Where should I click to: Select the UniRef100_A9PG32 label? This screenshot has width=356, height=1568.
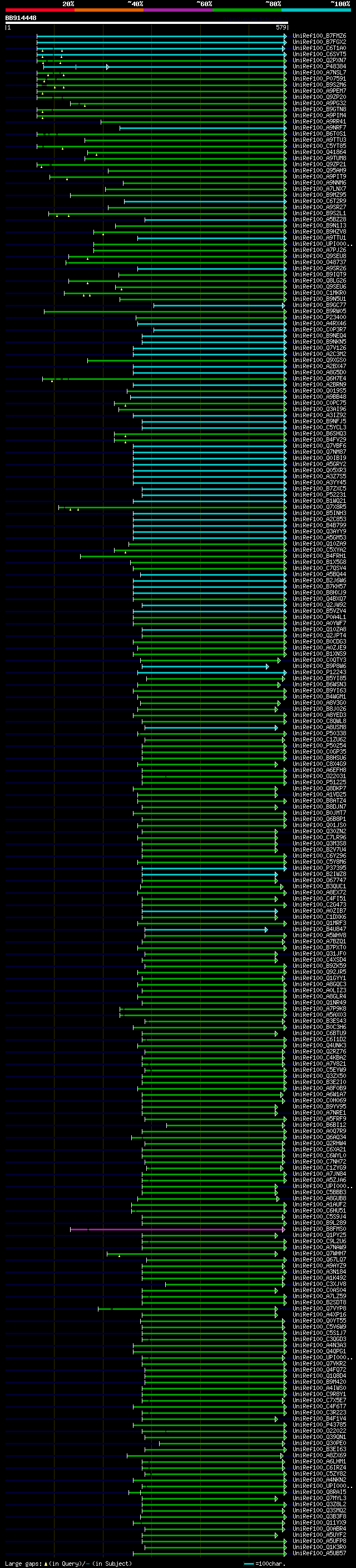point(319,103)
